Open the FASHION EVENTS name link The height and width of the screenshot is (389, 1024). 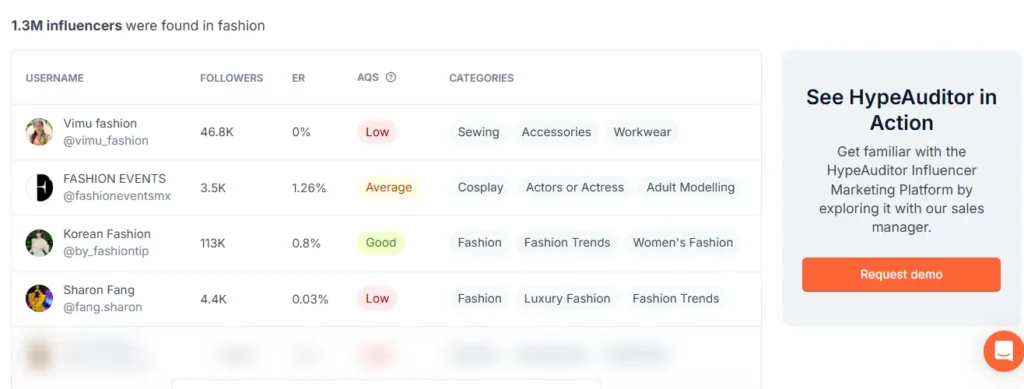pos(114,179)
